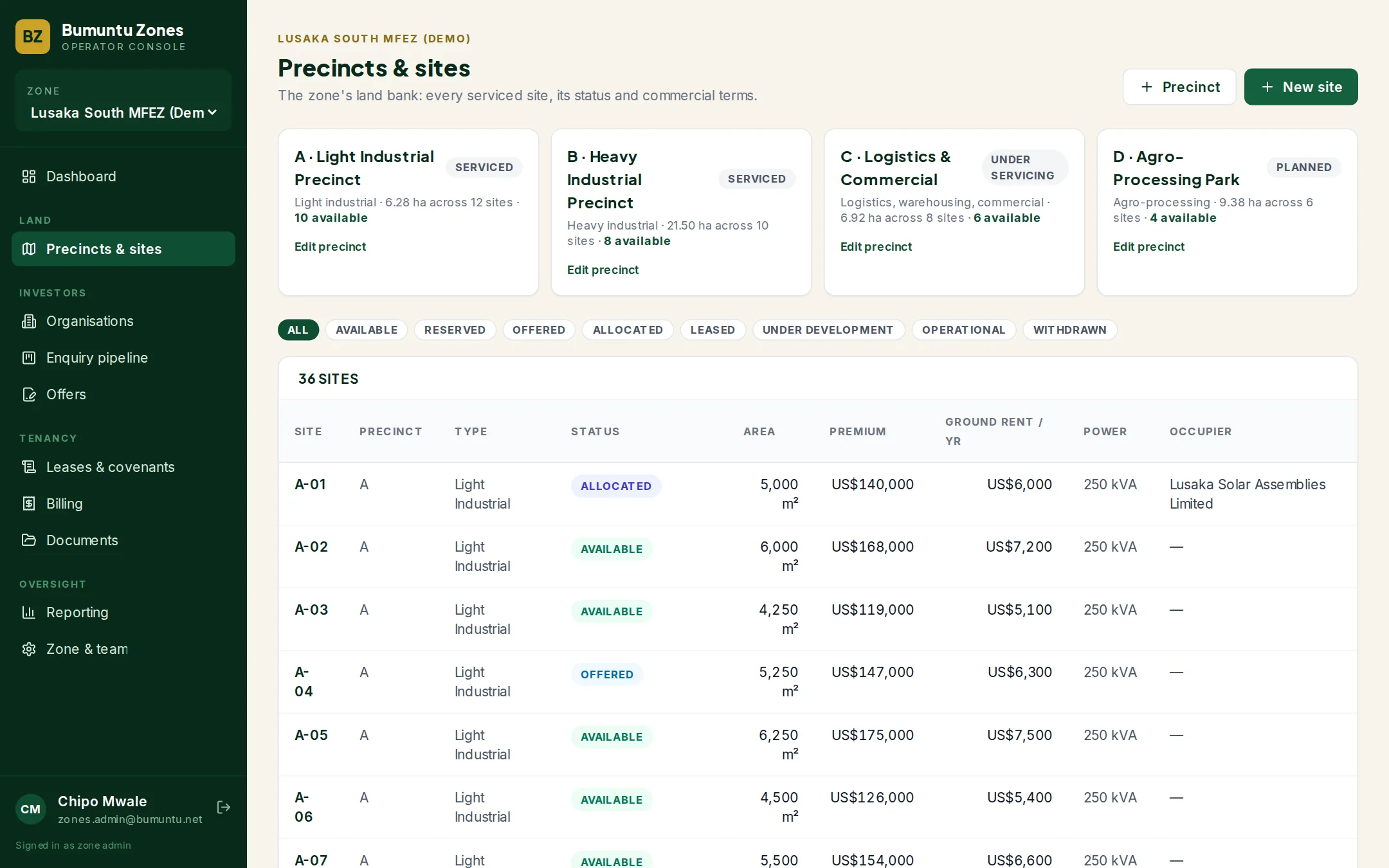Click the UNDER SERVICING badge
This screenshot has width=1389, height=868.
[x=1025, y=167]
